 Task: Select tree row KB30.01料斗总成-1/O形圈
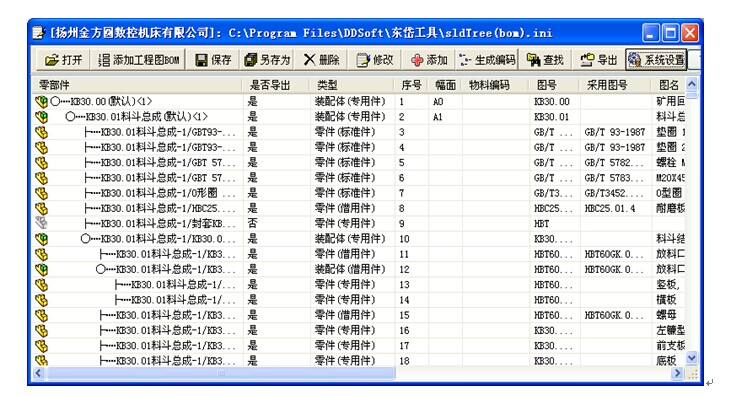pos(160,193)
